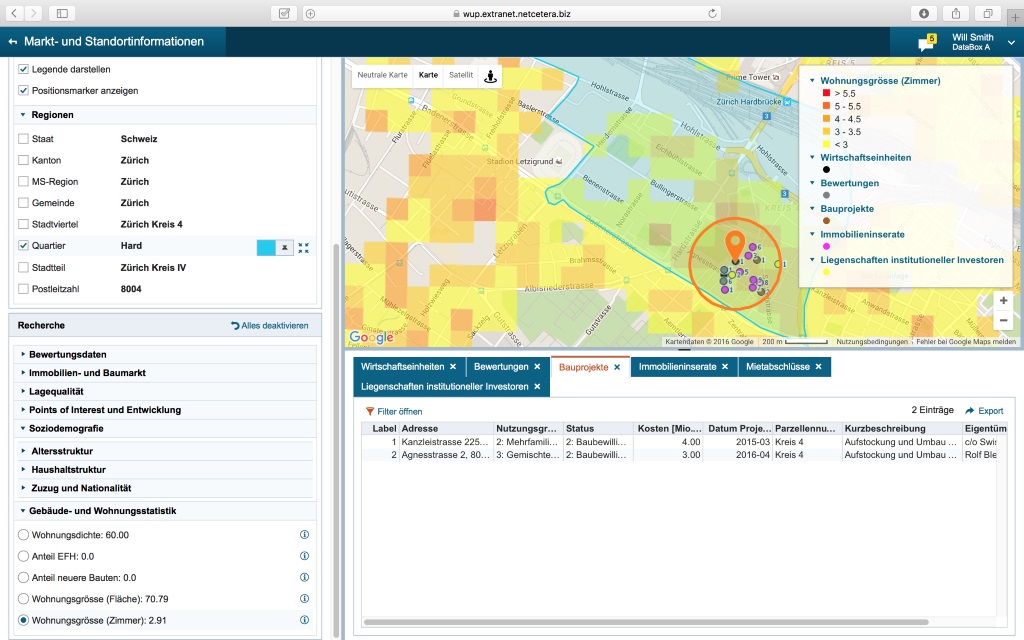Uncheck the Quartier Hard checkbox
Screen dimensions: 1024x640
24,246
